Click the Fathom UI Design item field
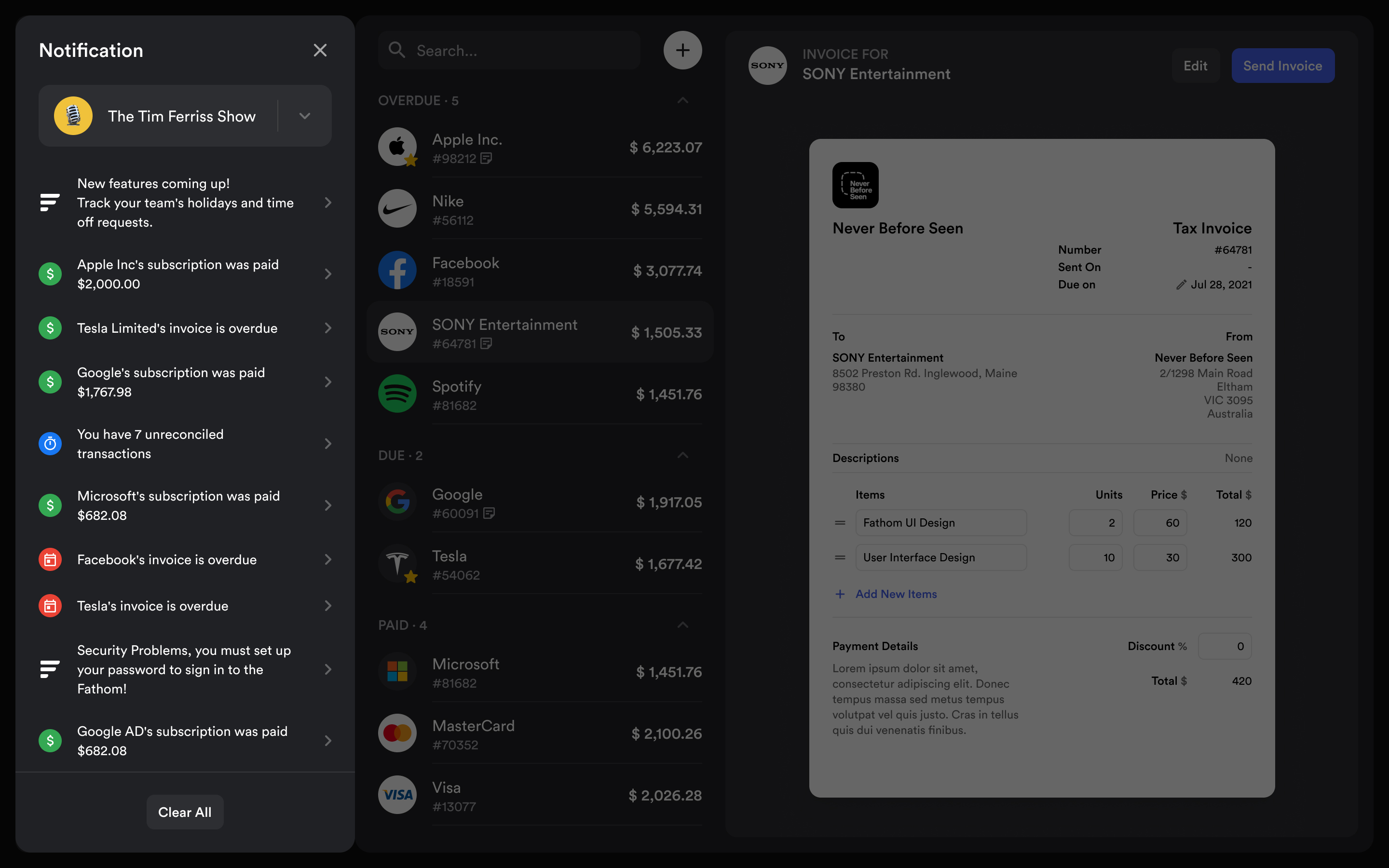This screenshot has width=1389, height=868. [941, 523]
